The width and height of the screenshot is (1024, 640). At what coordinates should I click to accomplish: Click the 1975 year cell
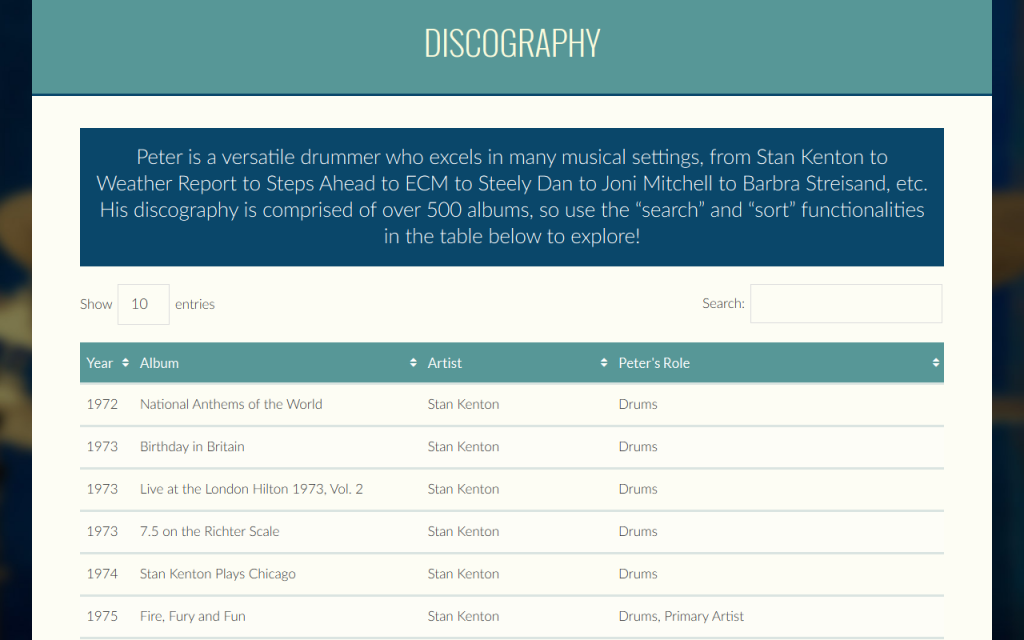pyautogui.click(x=103, y=616)
